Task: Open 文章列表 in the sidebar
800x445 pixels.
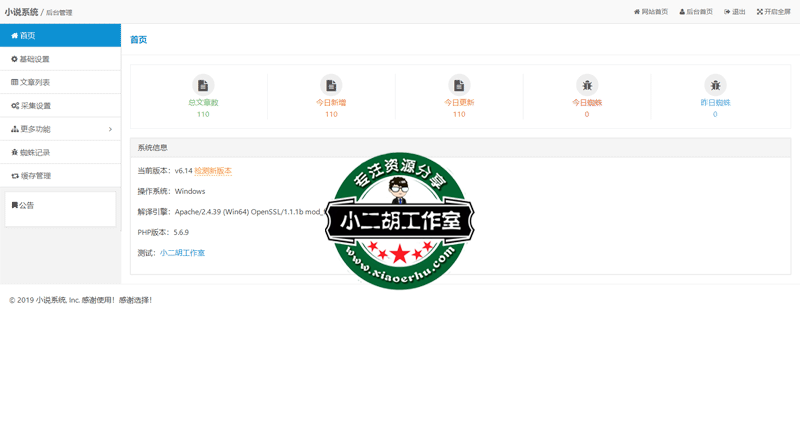Action: click(x=34, y=82)
